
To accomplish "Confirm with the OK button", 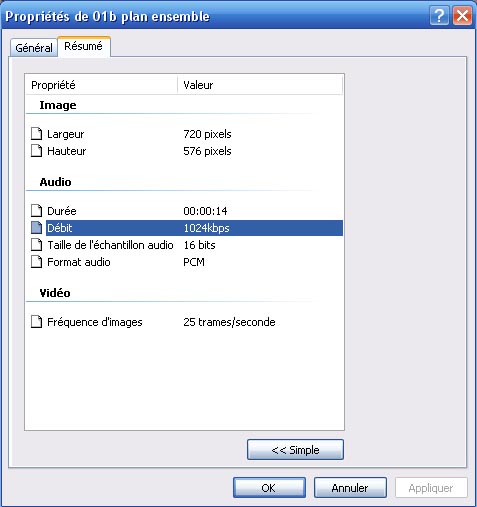I will tap(269, 488).
